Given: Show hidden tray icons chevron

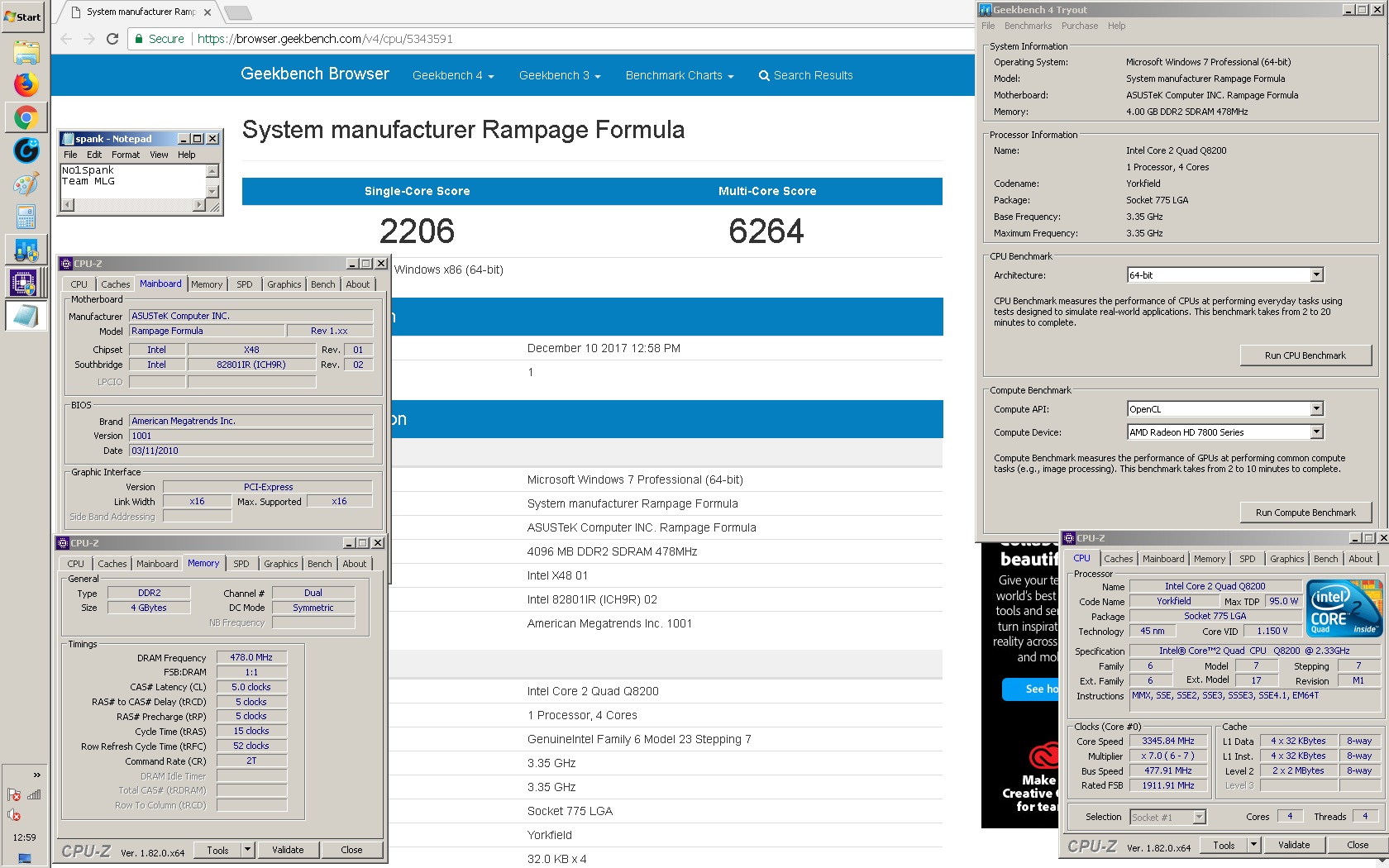Looking at the screenshot, I should 36,775.
